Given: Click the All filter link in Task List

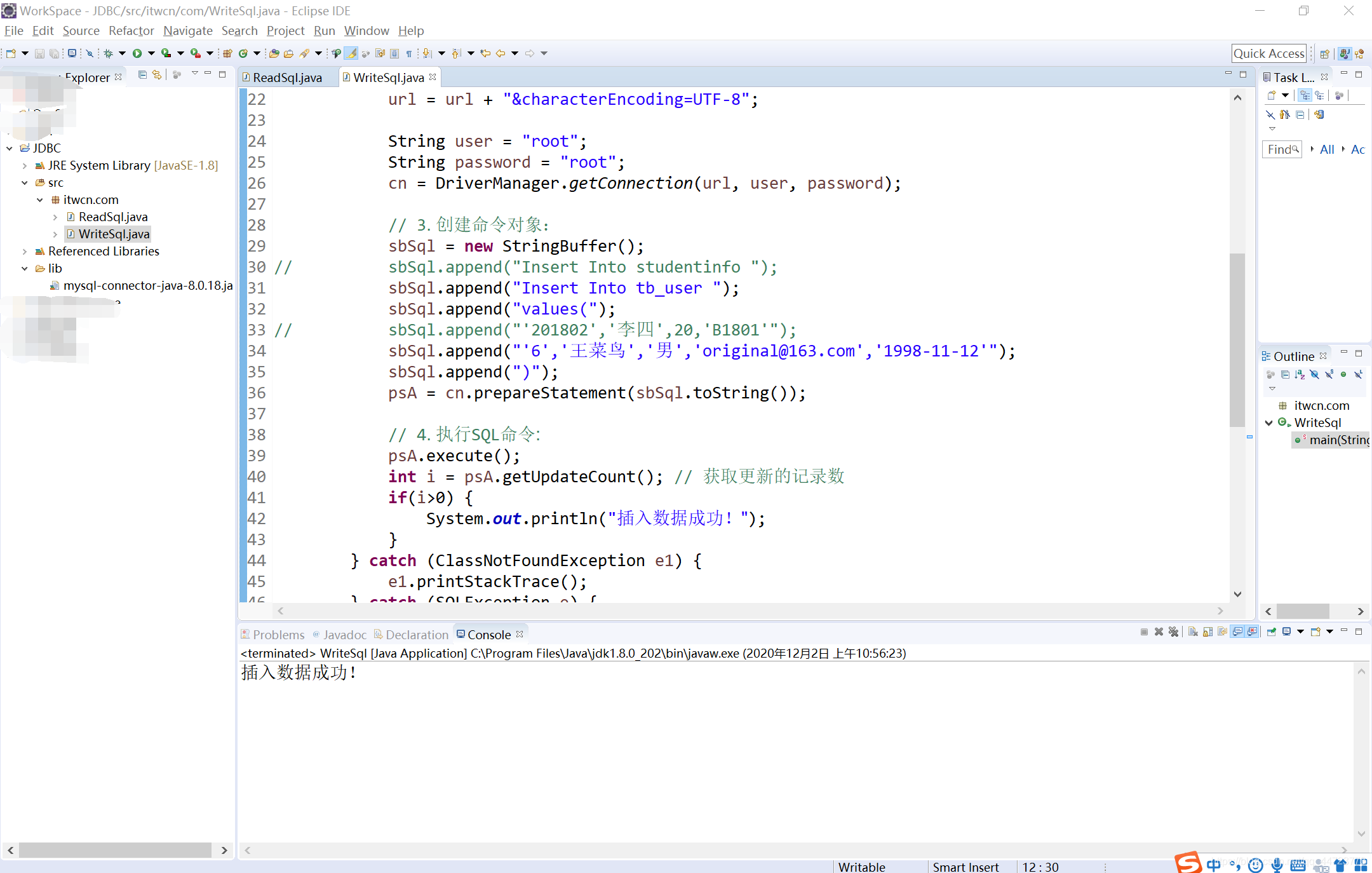Looking at the screenshot, I should (x=1327, y=149).
